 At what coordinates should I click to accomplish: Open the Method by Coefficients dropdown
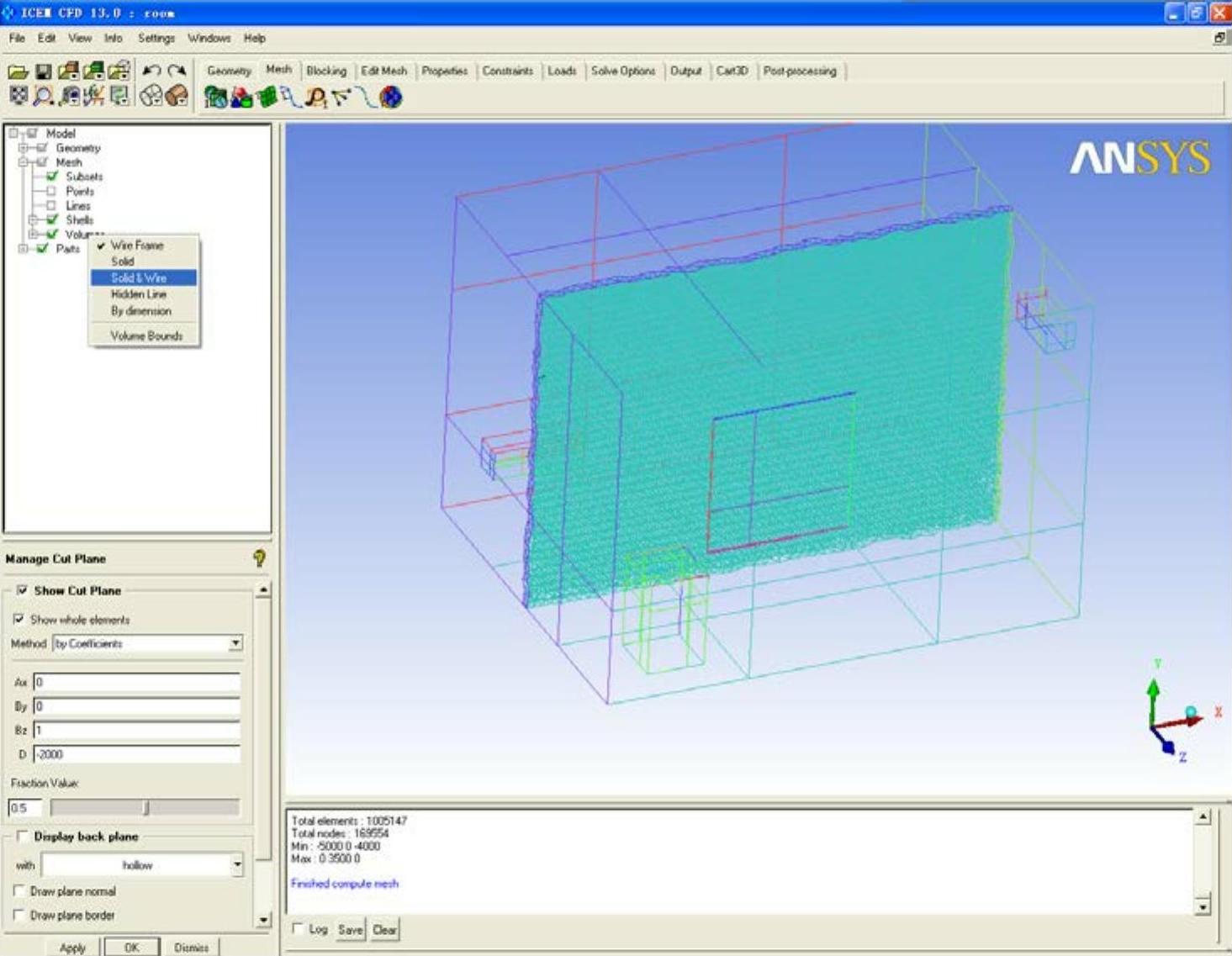(235, 643)
